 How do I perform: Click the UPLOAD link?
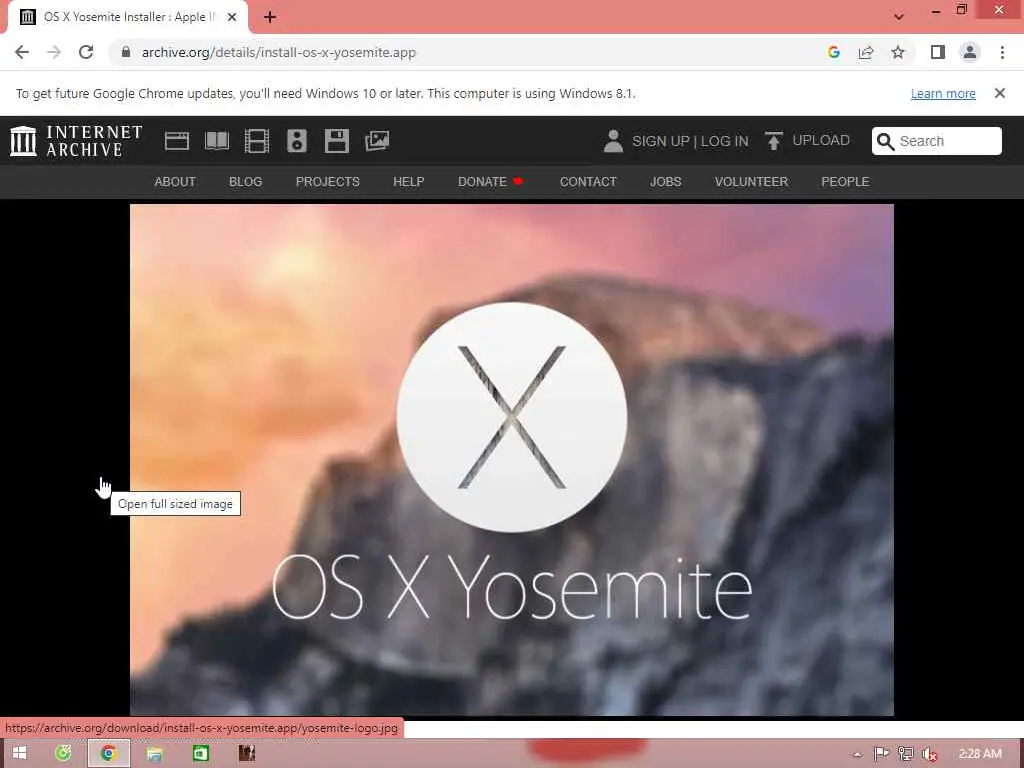pyautogui.click(x=821, y=140)
